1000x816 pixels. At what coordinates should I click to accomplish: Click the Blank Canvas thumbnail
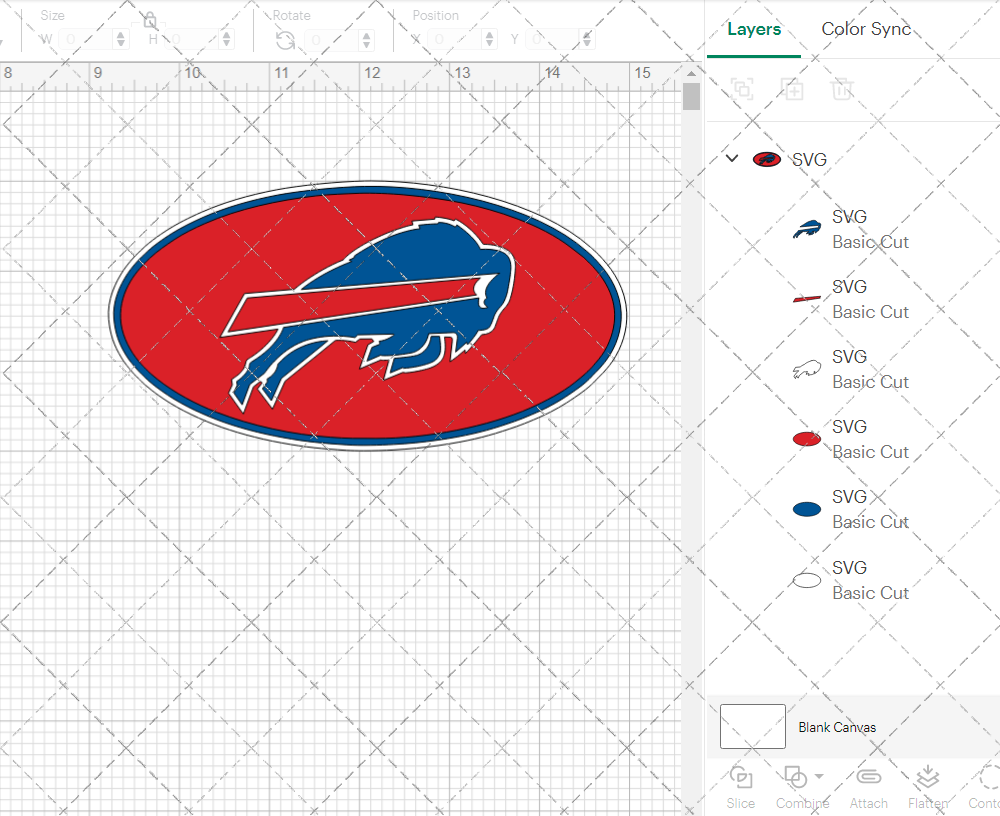point(753,727)
